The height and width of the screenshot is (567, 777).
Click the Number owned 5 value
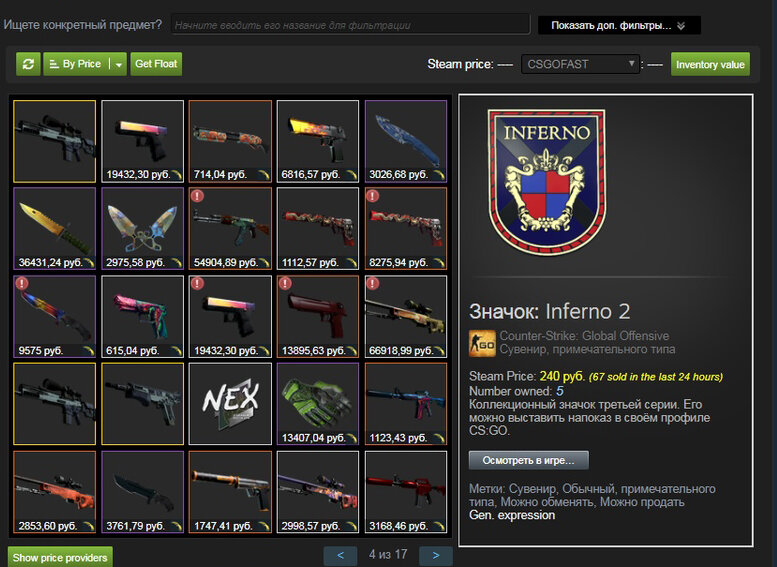click(559, 391)
